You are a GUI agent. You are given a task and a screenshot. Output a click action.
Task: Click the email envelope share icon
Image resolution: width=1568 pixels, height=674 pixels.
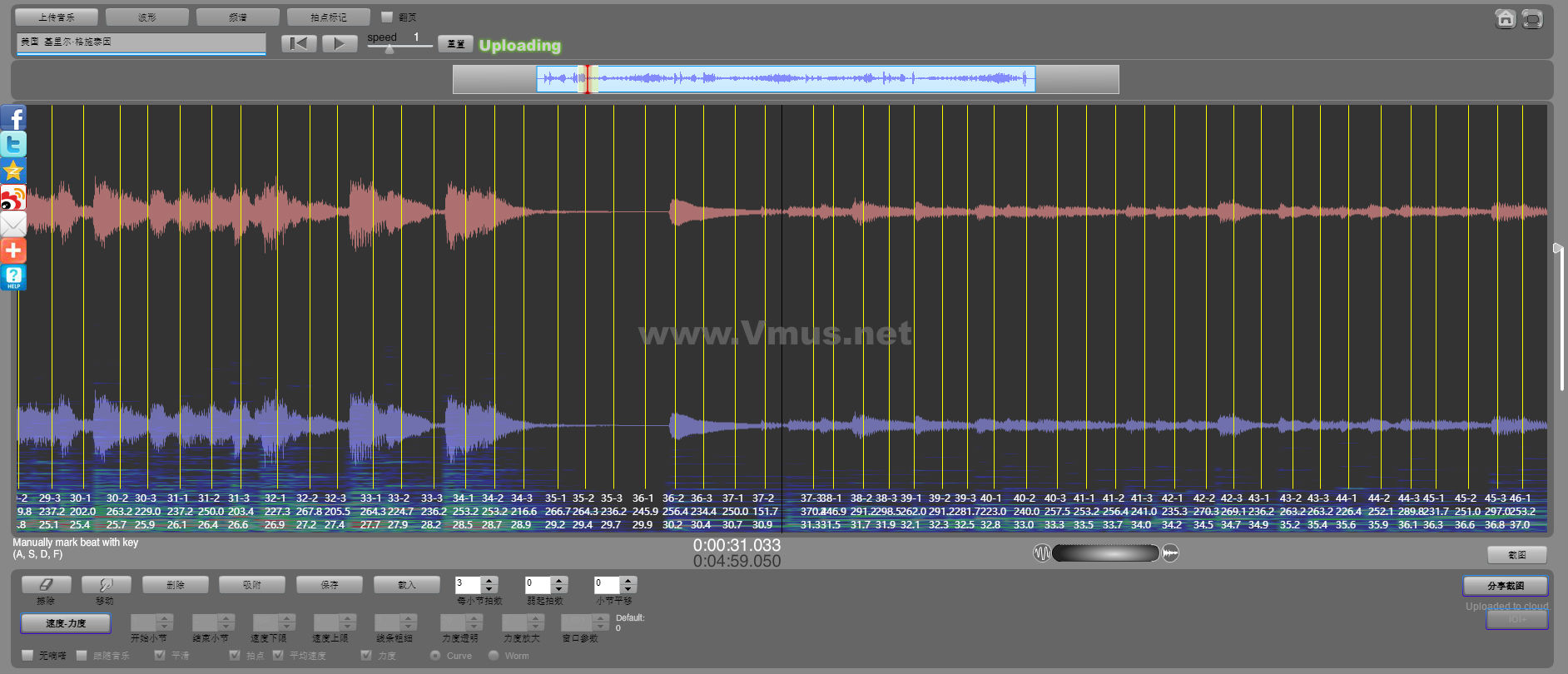(13, 225)
